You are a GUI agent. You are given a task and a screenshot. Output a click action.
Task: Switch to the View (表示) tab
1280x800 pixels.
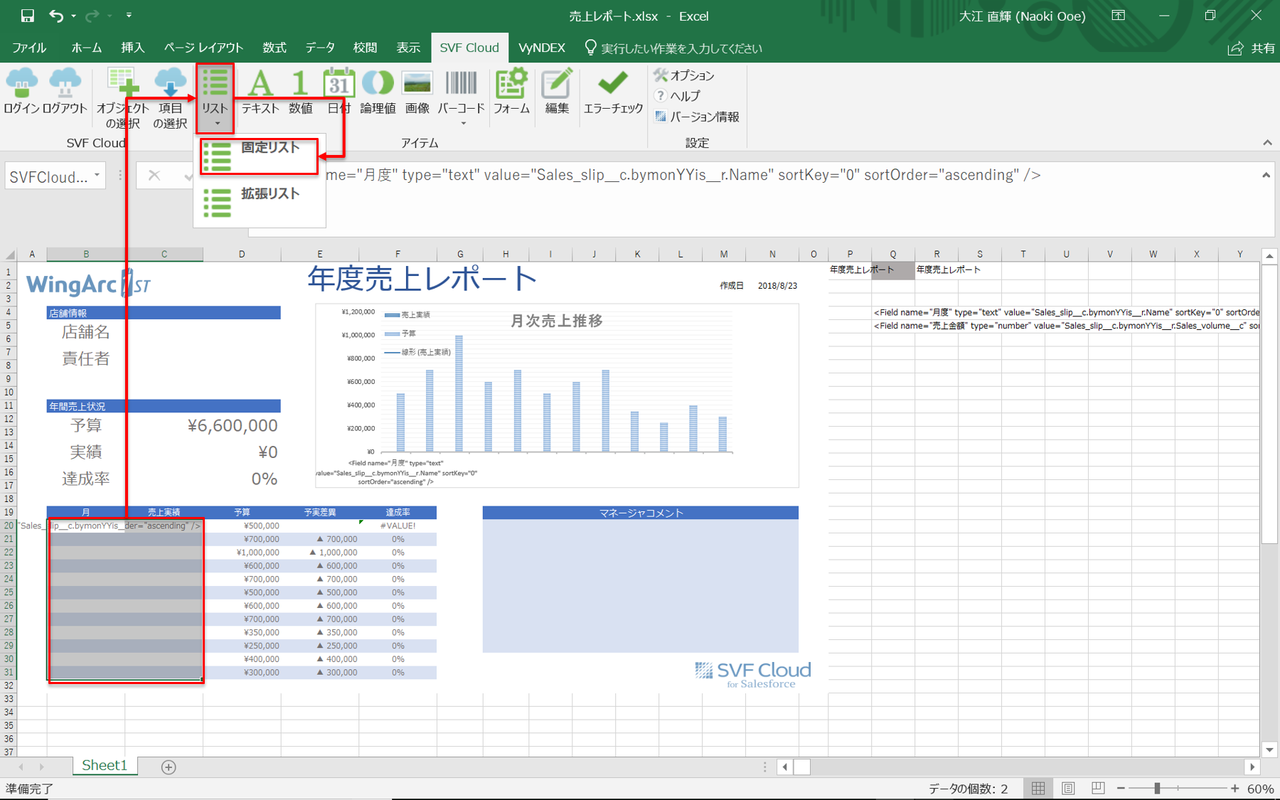[408, 48]
